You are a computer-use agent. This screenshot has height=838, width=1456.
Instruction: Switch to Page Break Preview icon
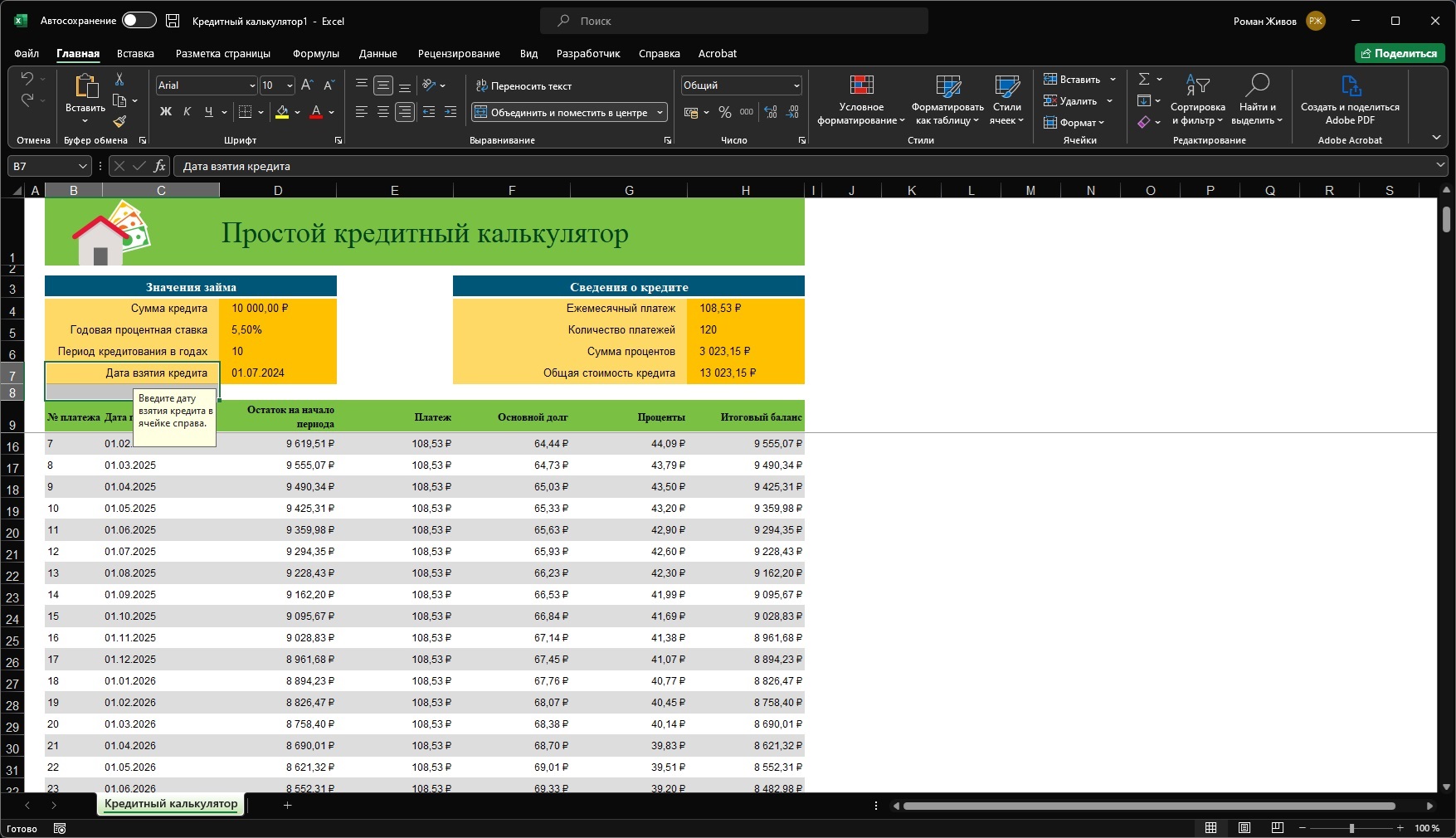[1278, 828]
